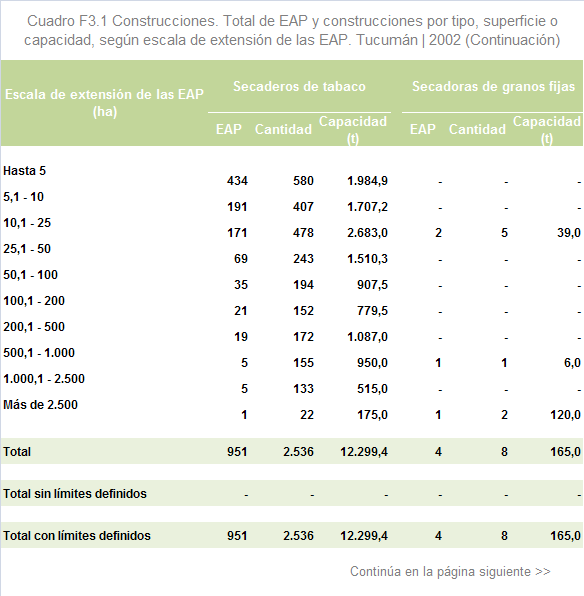Select the grain dryer capacity value 120,0
584x596 pixels.
pyautogui.click(x=565, y=415)
